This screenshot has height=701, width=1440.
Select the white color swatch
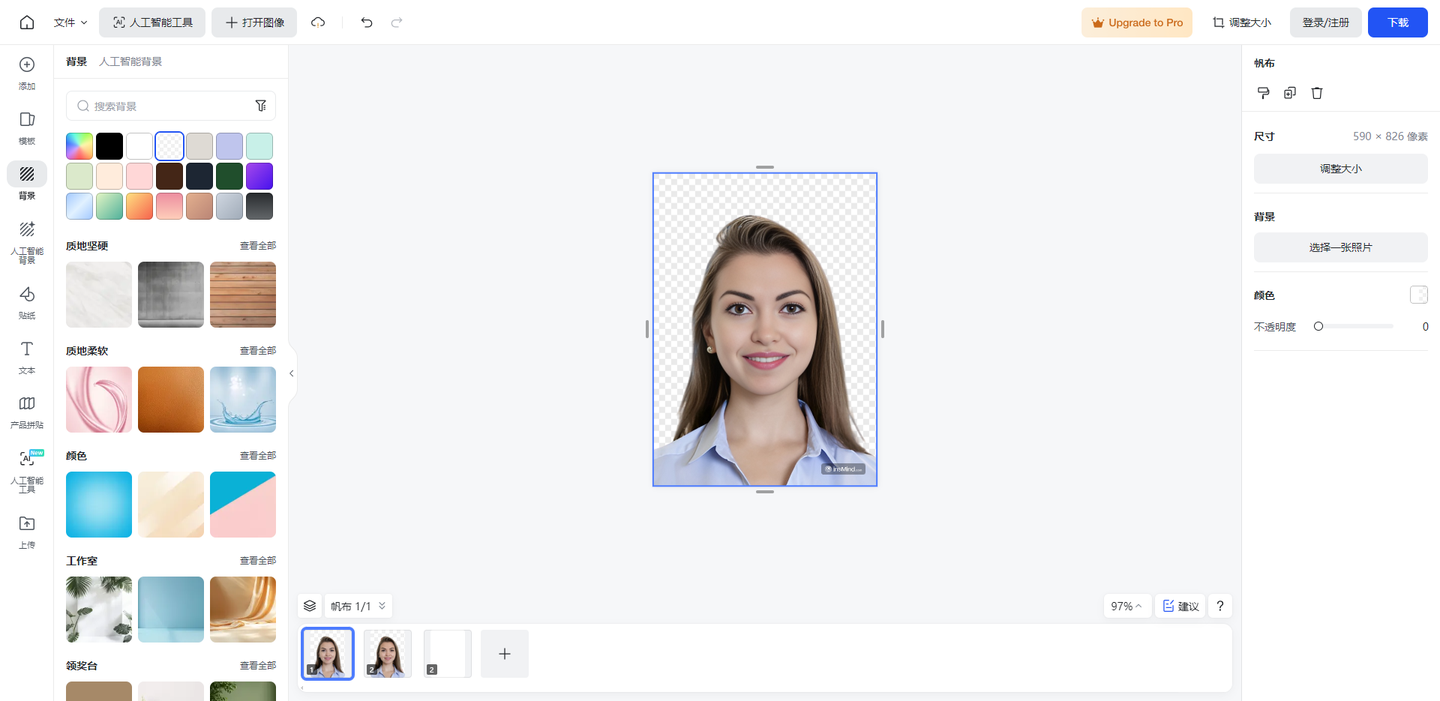[139, 146]
